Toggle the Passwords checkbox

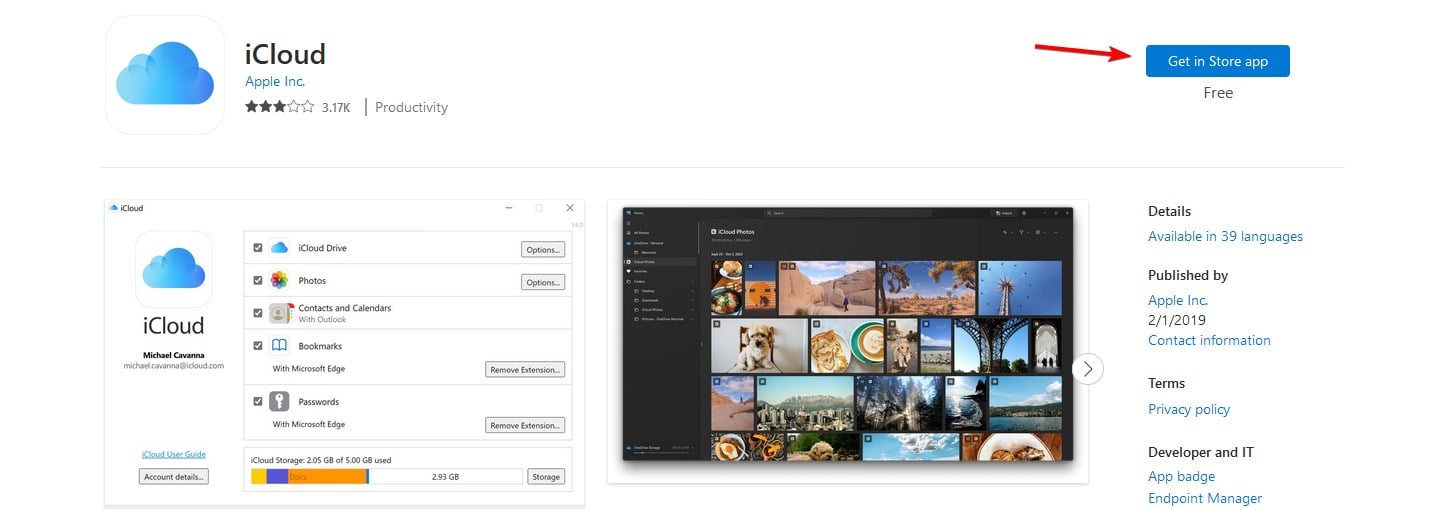pos(258,401)
